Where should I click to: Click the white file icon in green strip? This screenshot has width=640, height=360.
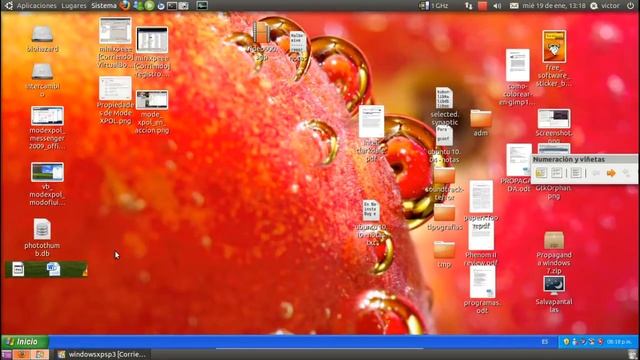click(x=18, y=269)
